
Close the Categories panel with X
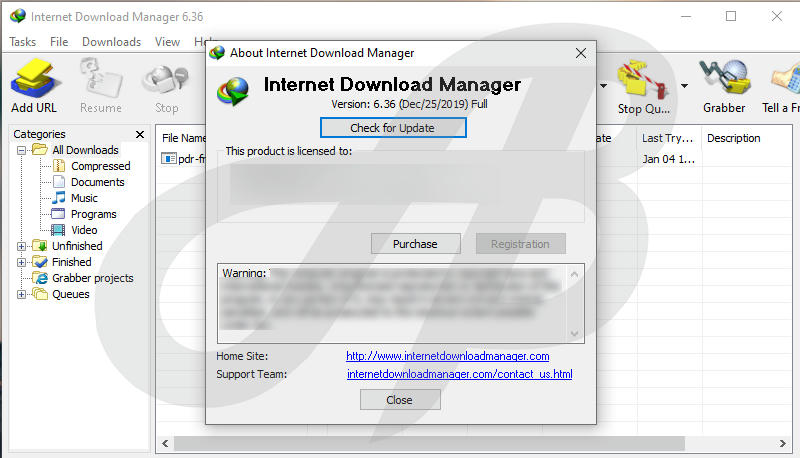[140, 134]
